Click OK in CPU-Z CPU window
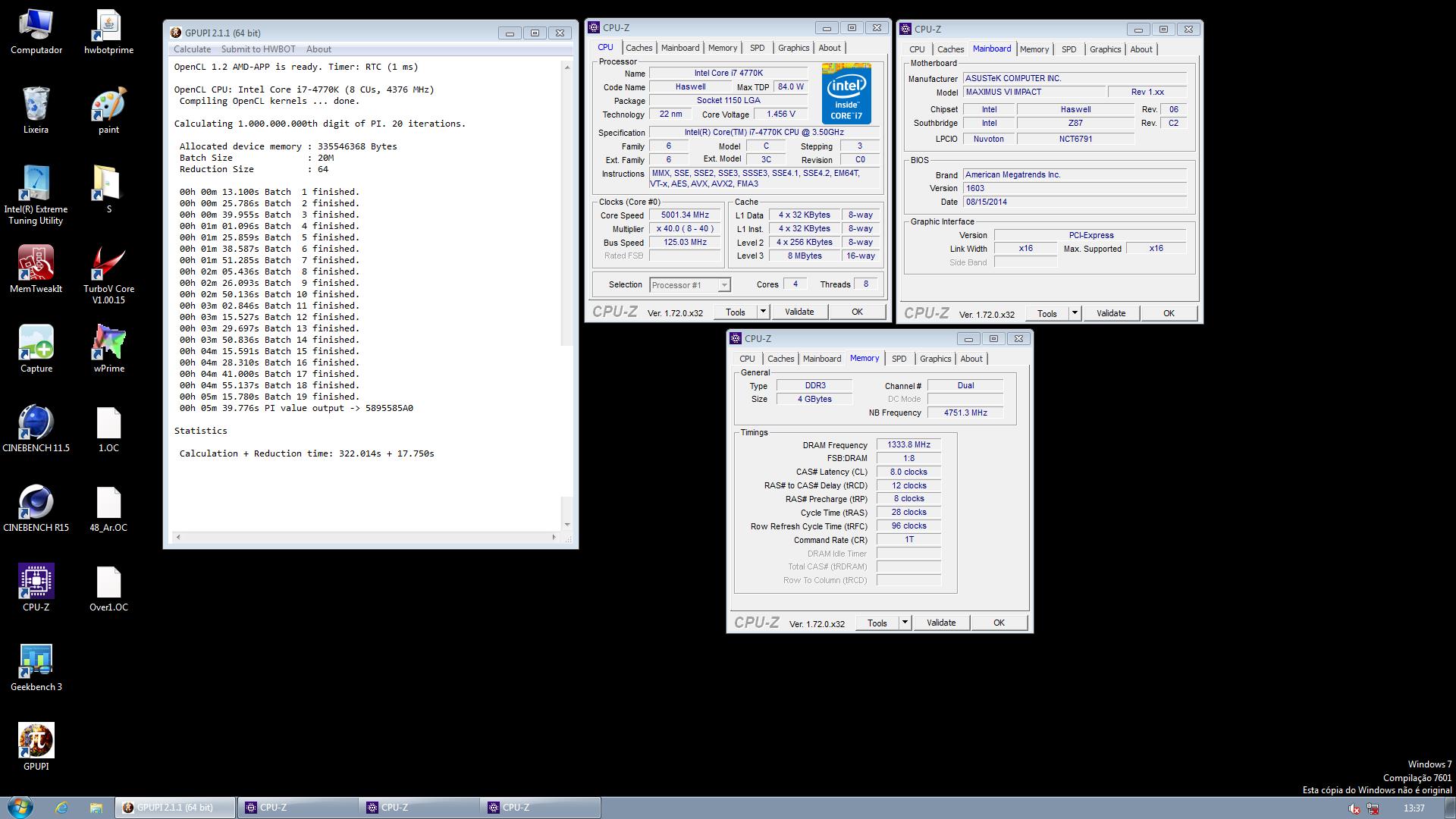 pos(857,312)
